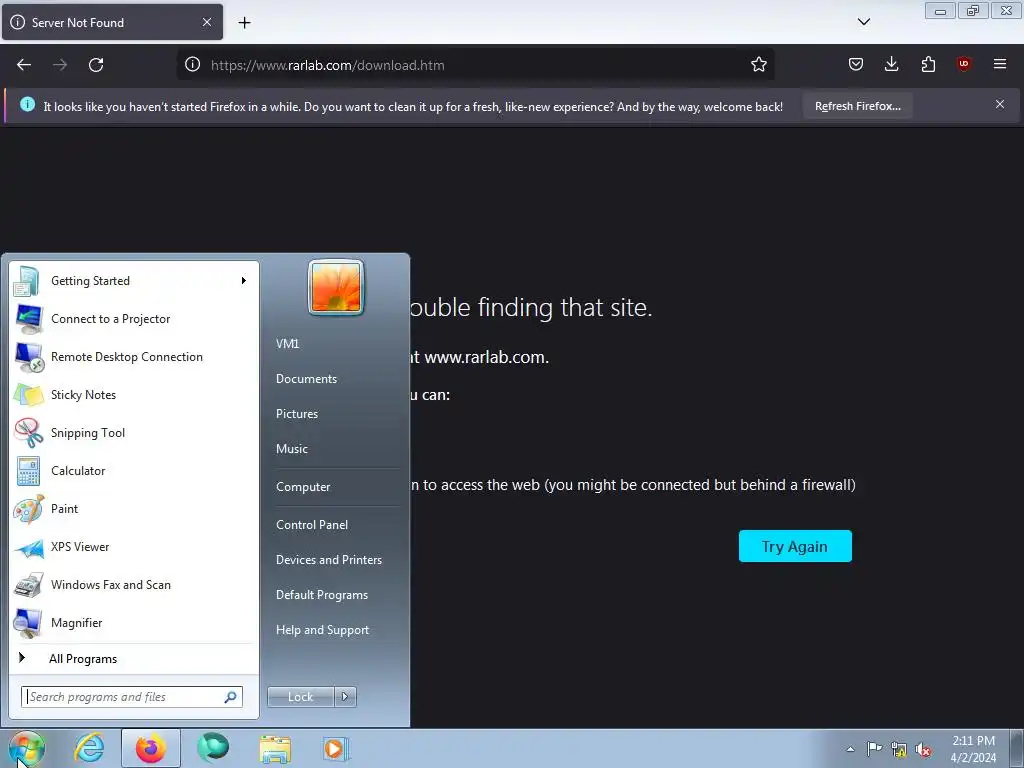Launch Remote Desktop Connection
Image resolution: width=1024 pixels, height=768 pixels.
coord(134,357)
